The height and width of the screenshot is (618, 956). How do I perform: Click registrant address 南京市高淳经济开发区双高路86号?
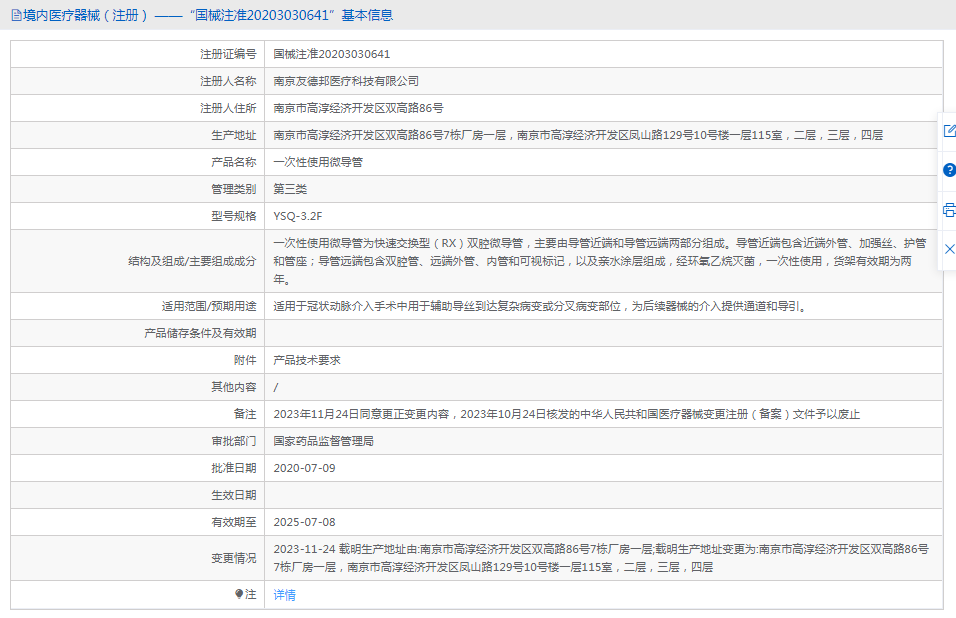coord(358,108)
